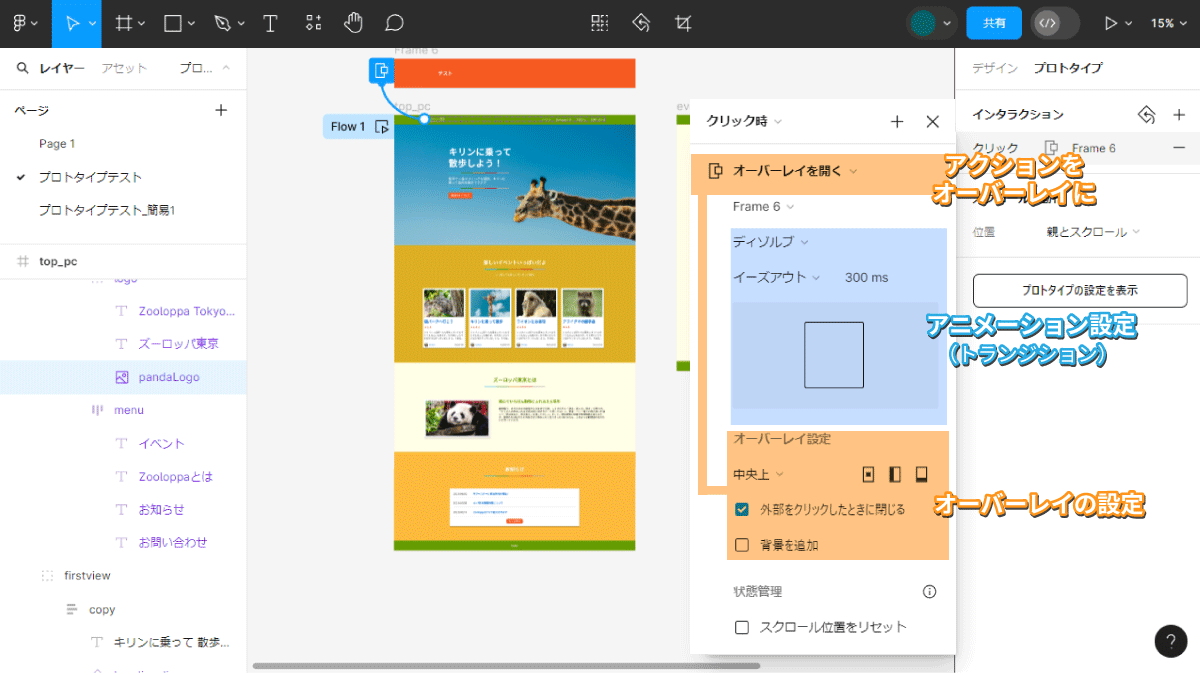
Task: Select the Move tool
Action: 73,23
